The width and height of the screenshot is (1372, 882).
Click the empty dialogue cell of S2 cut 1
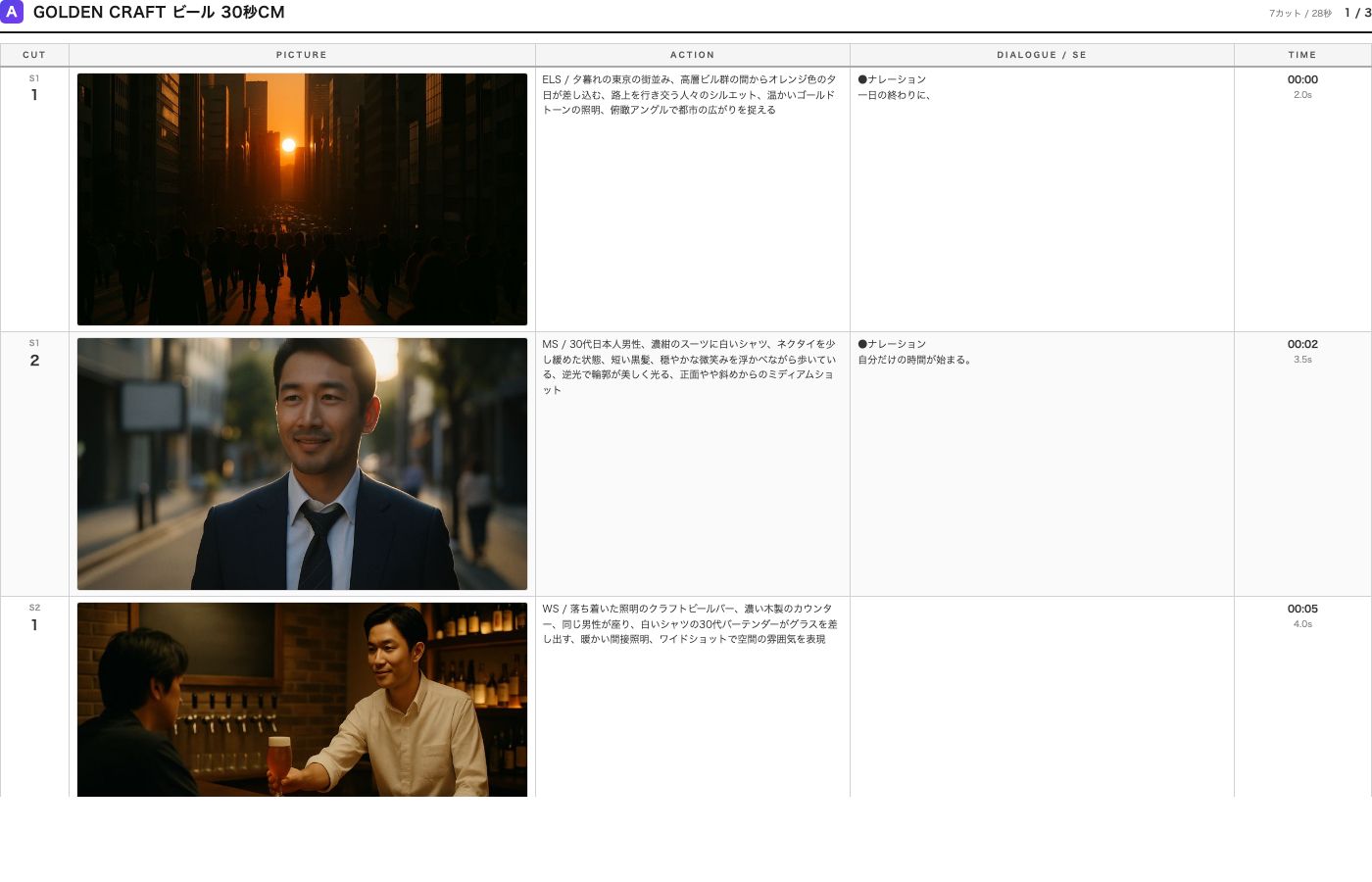coord(1042,697)
